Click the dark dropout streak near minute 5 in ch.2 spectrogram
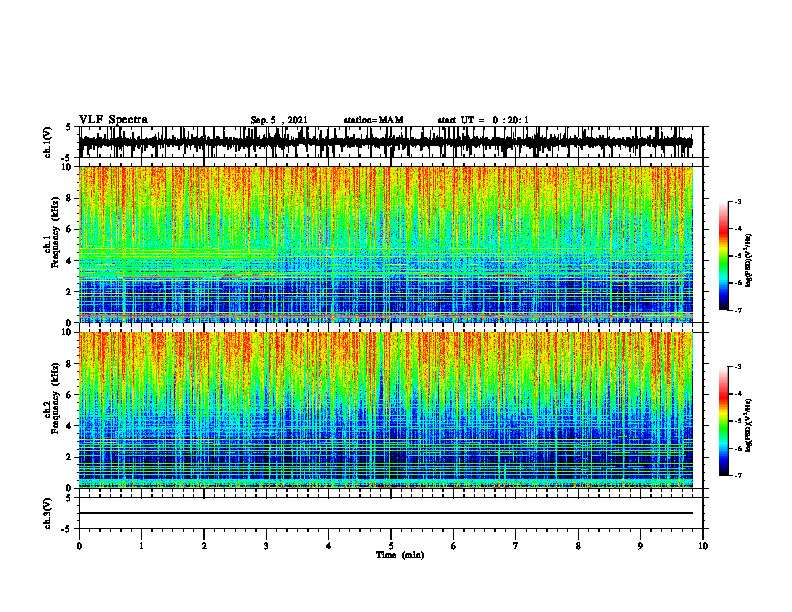The width and height of the screenshot is (792, 612). pos(381,374)
